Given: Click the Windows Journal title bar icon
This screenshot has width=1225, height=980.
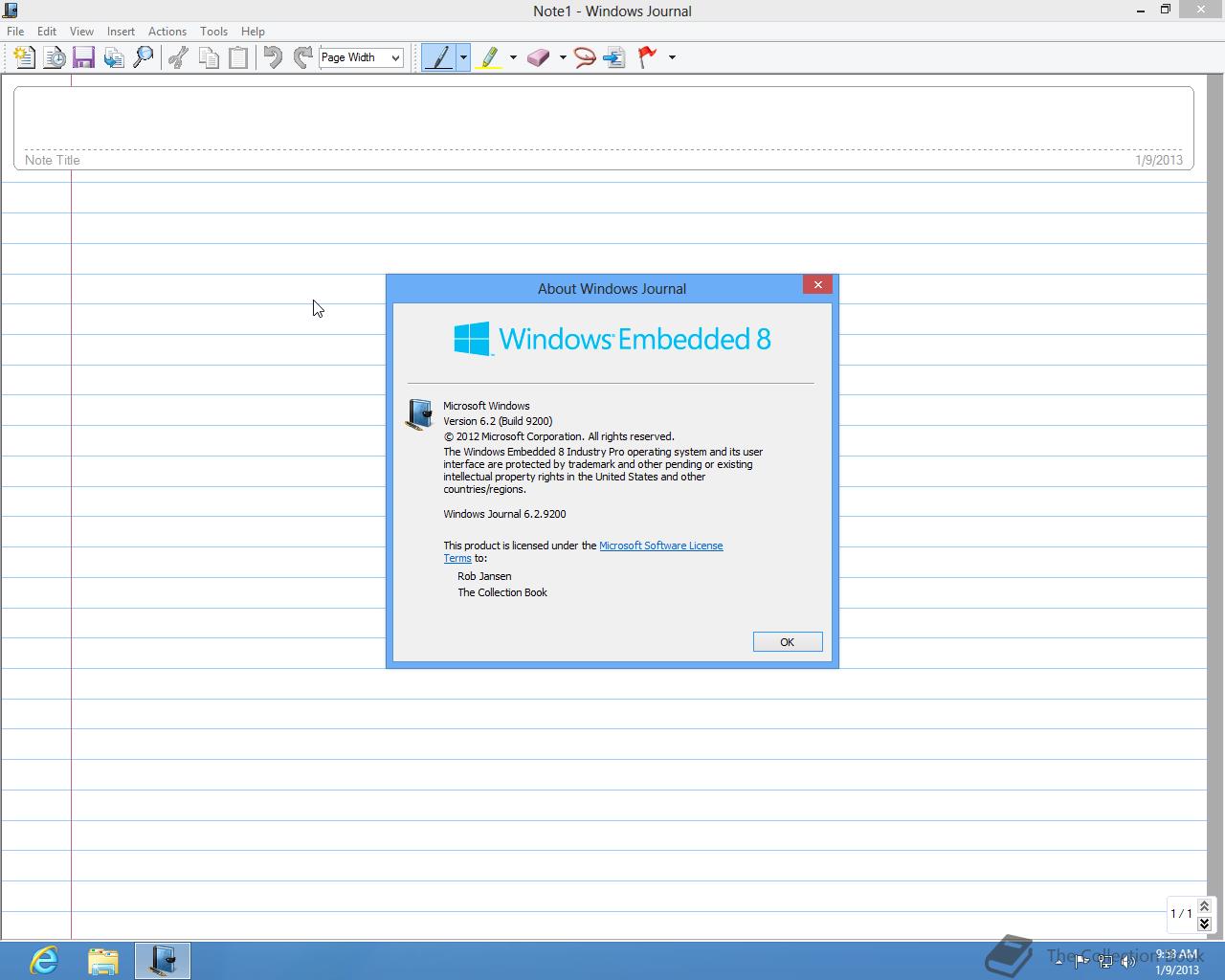Looking at the screenshot, I should click(11, 11).
